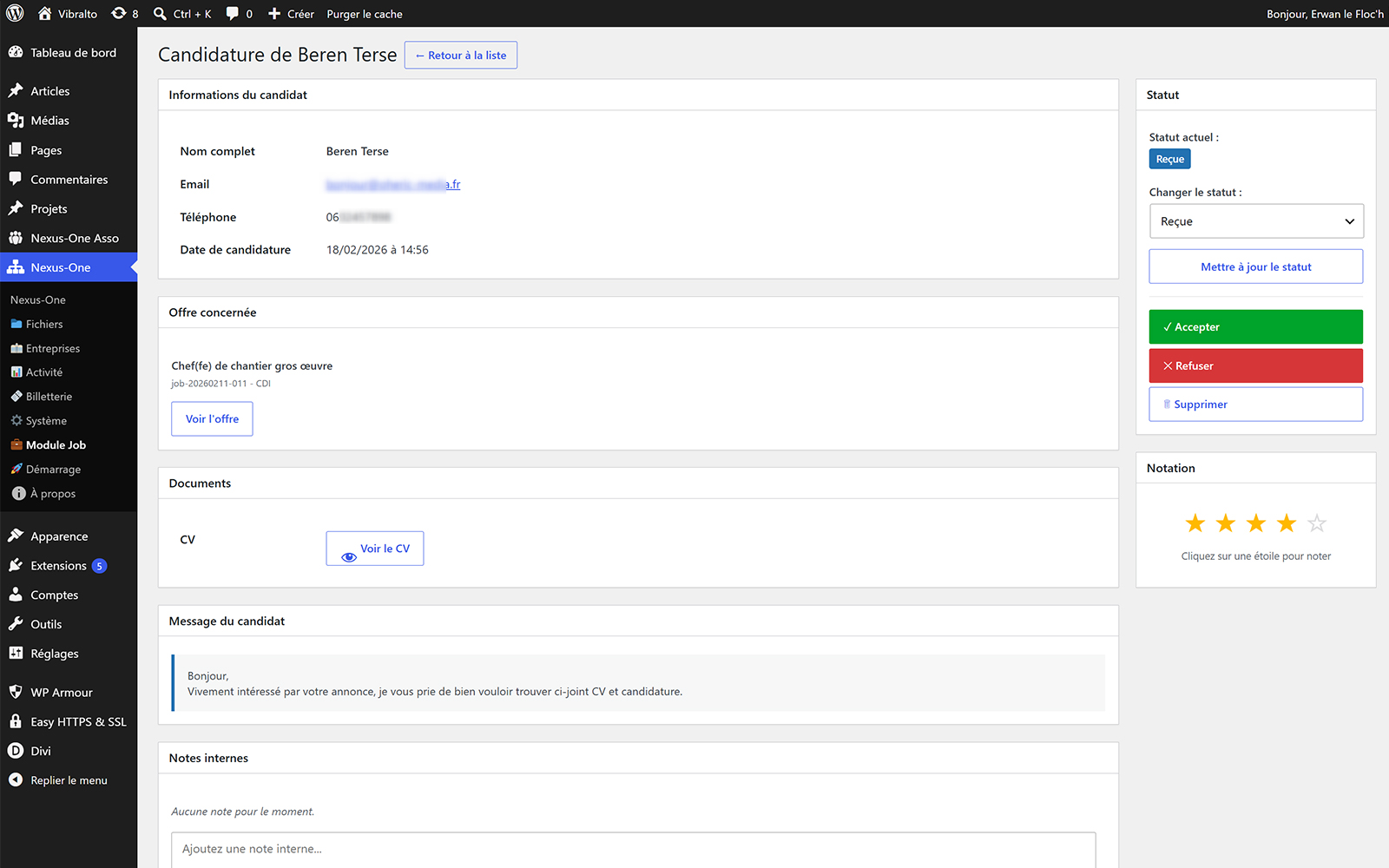Click the Extensions update count badge
Image resolution: width=1389 pixels, height=868 pixels.
100,566
